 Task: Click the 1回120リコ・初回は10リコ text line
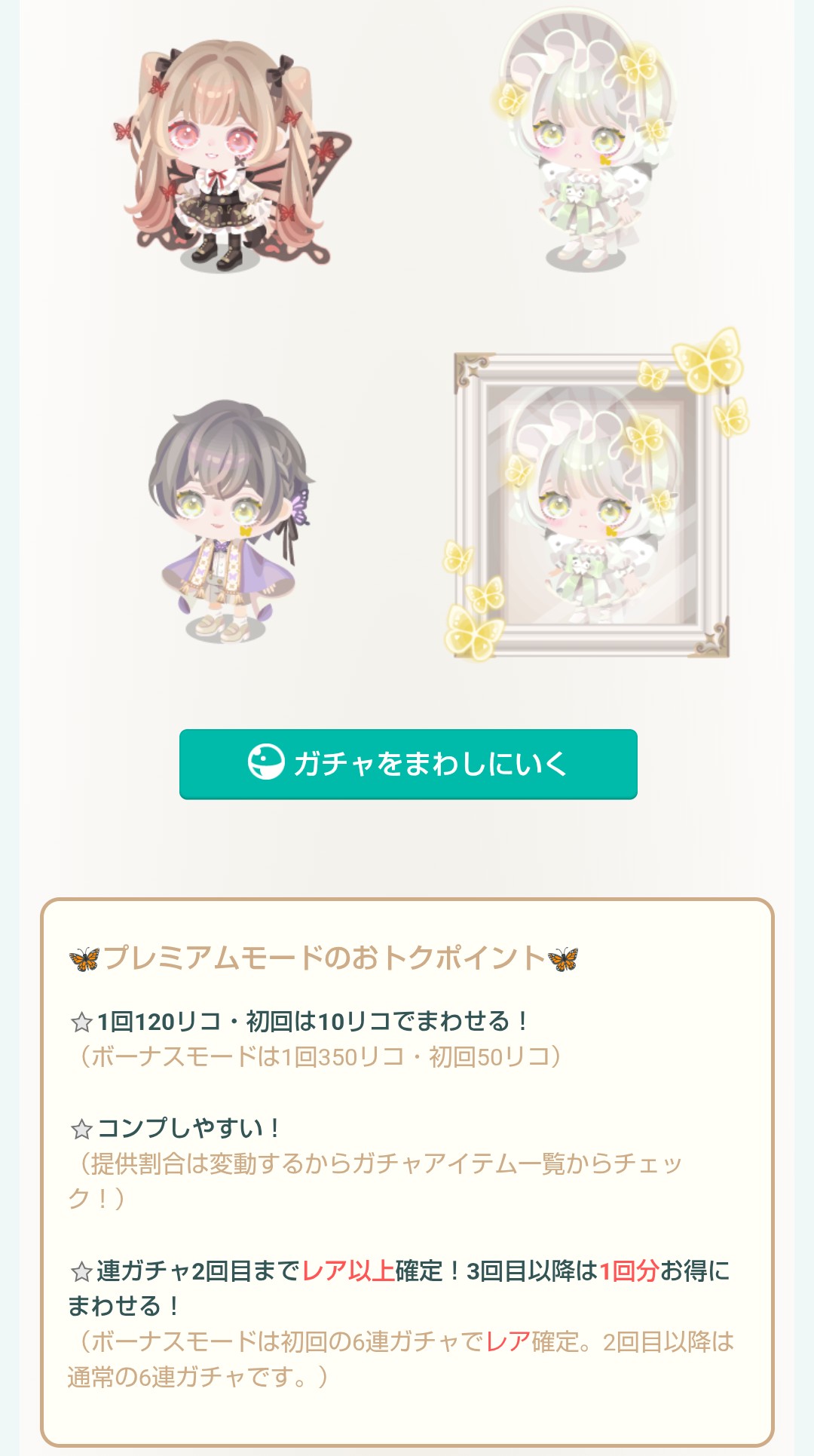coord(312,1022)
